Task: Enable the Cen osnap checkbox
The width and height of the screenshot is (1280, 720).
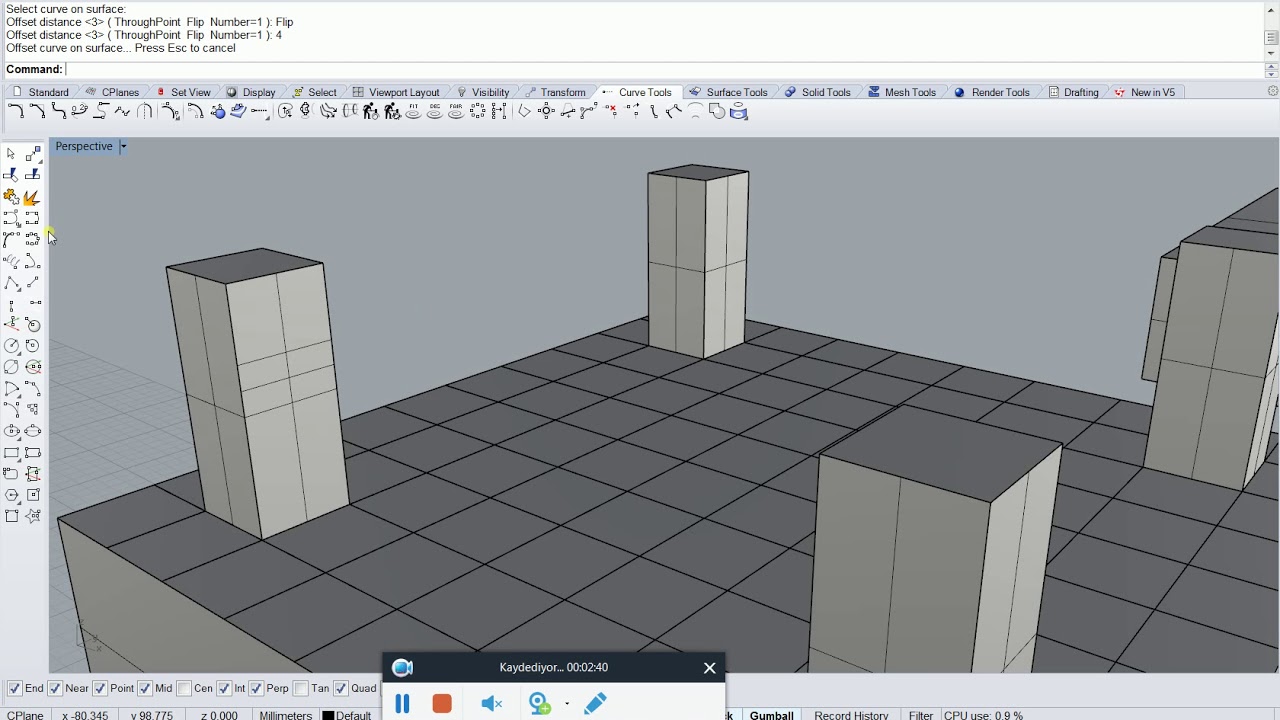Action: pos(184,688)
